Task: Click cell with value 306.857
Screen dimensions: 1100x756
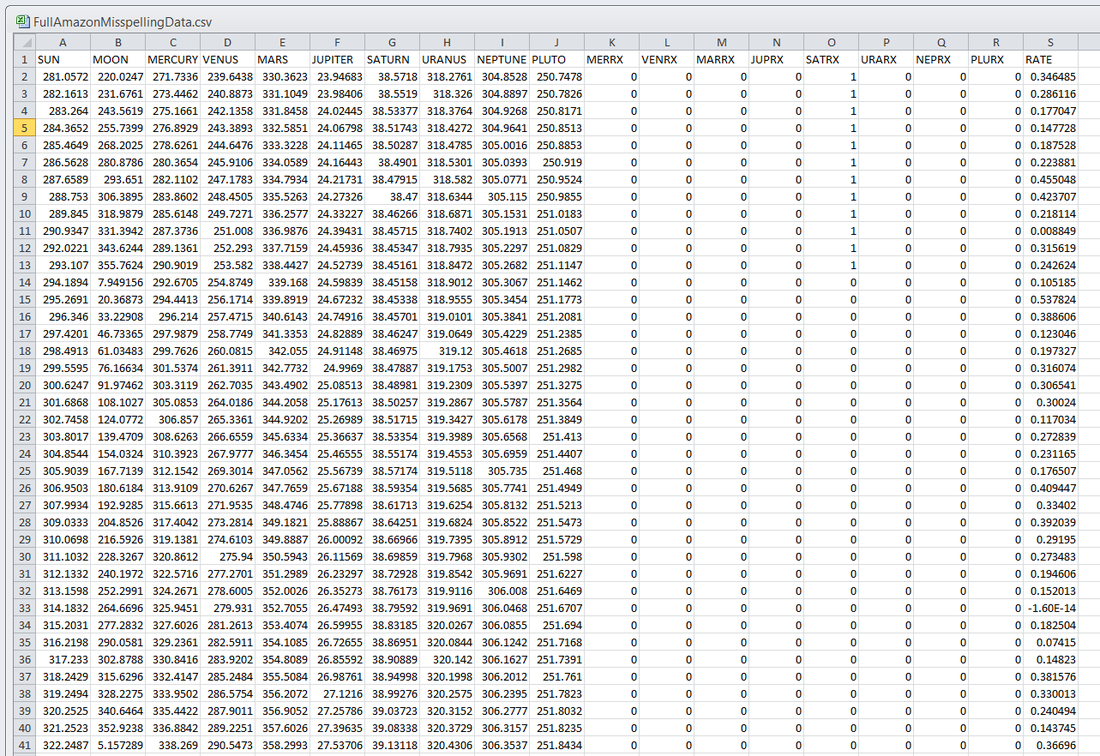Action: (173, 419)
